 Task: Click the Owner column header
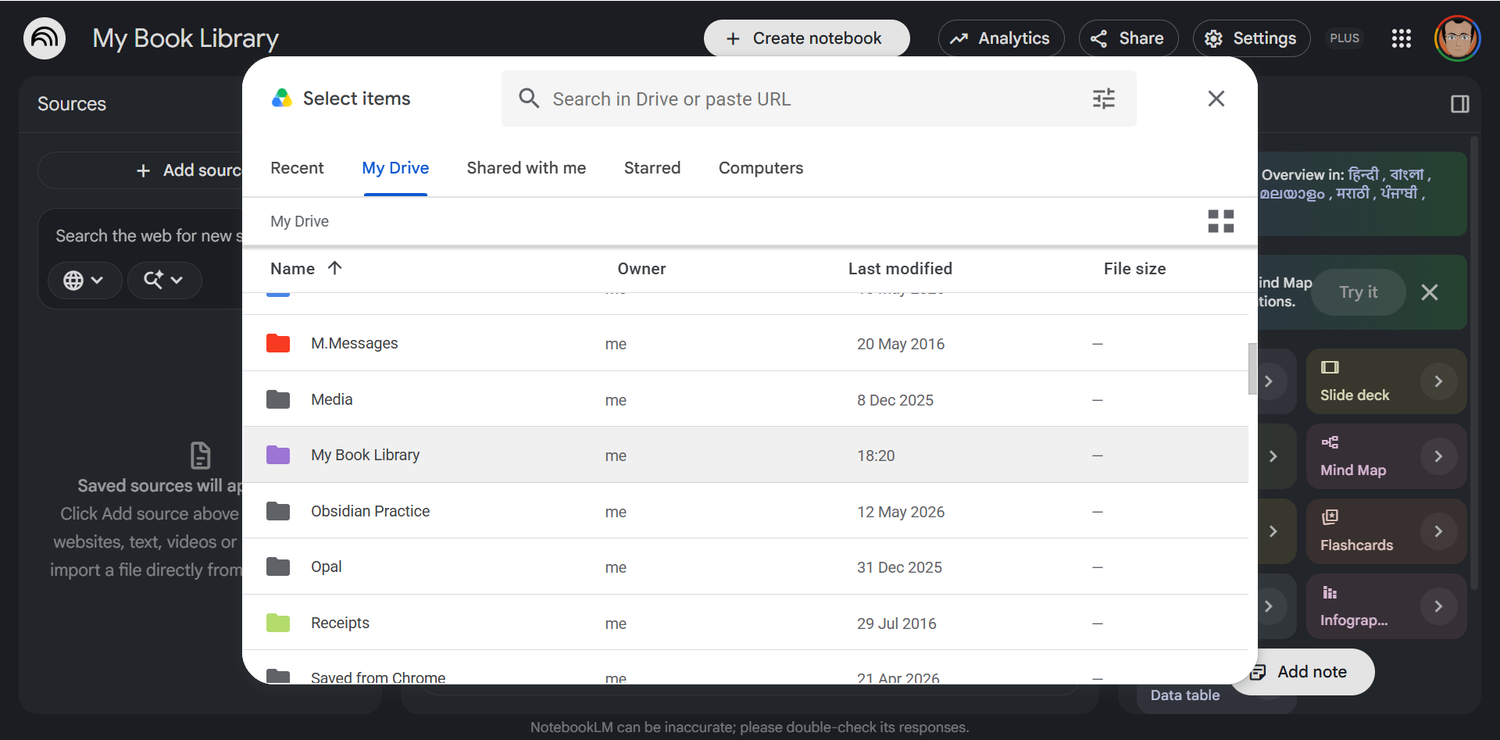[642, 268]
